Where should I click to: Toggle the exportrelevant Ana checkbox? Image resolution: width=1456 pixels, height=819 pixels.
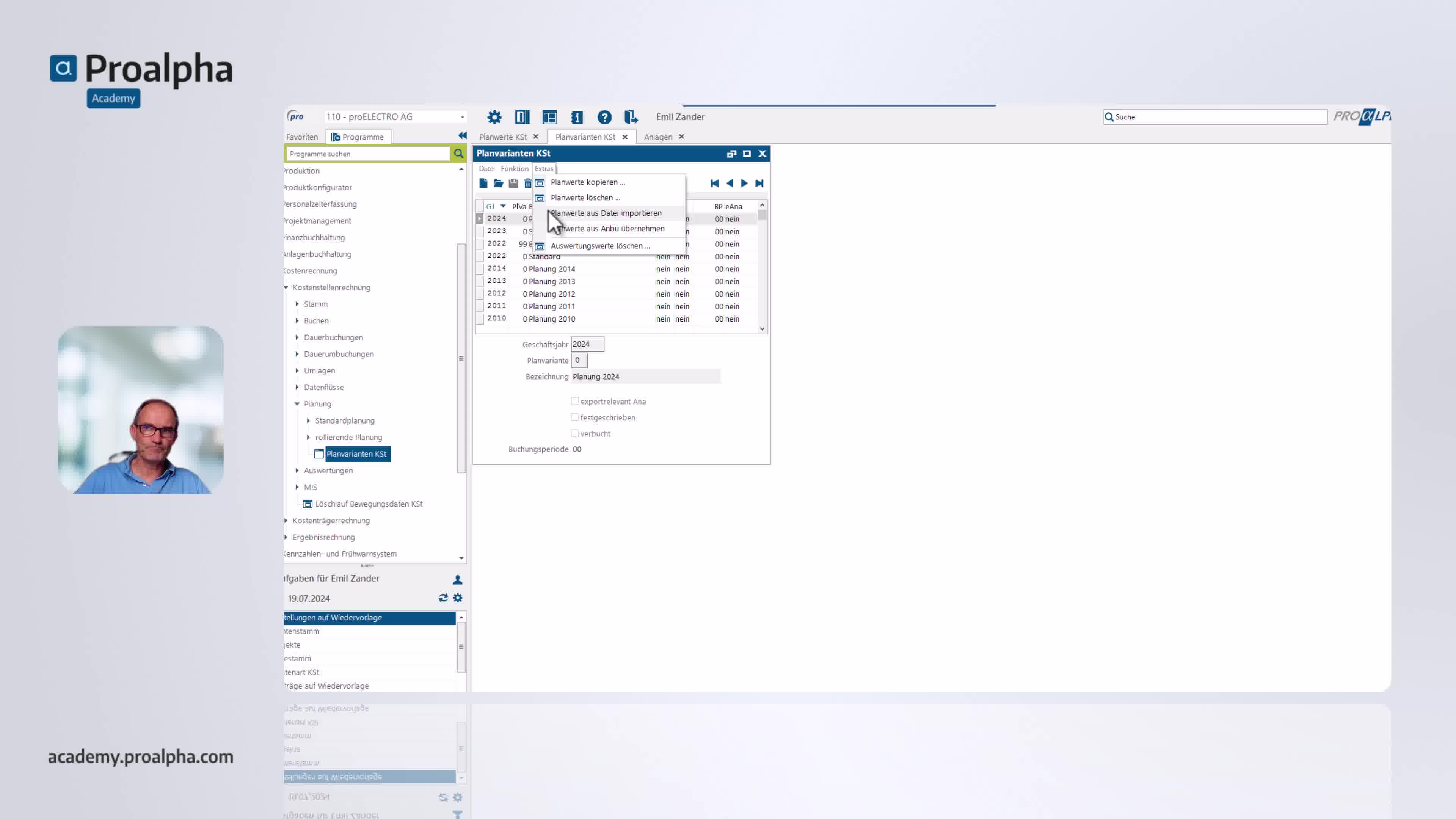coord(575,401)
